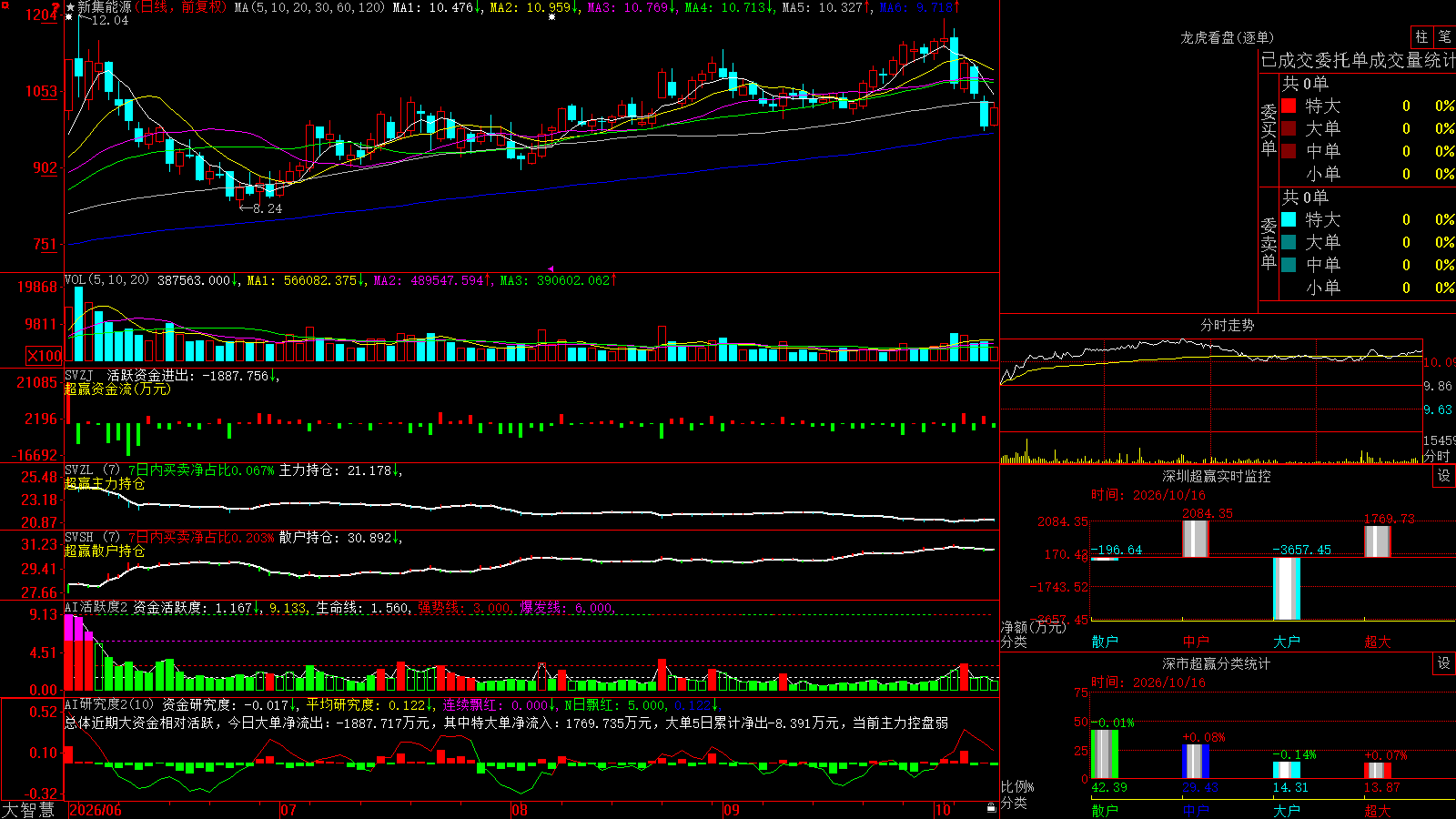Click the 委卖单 section label
The image size is (1456, 819).
pos(1269,243)
